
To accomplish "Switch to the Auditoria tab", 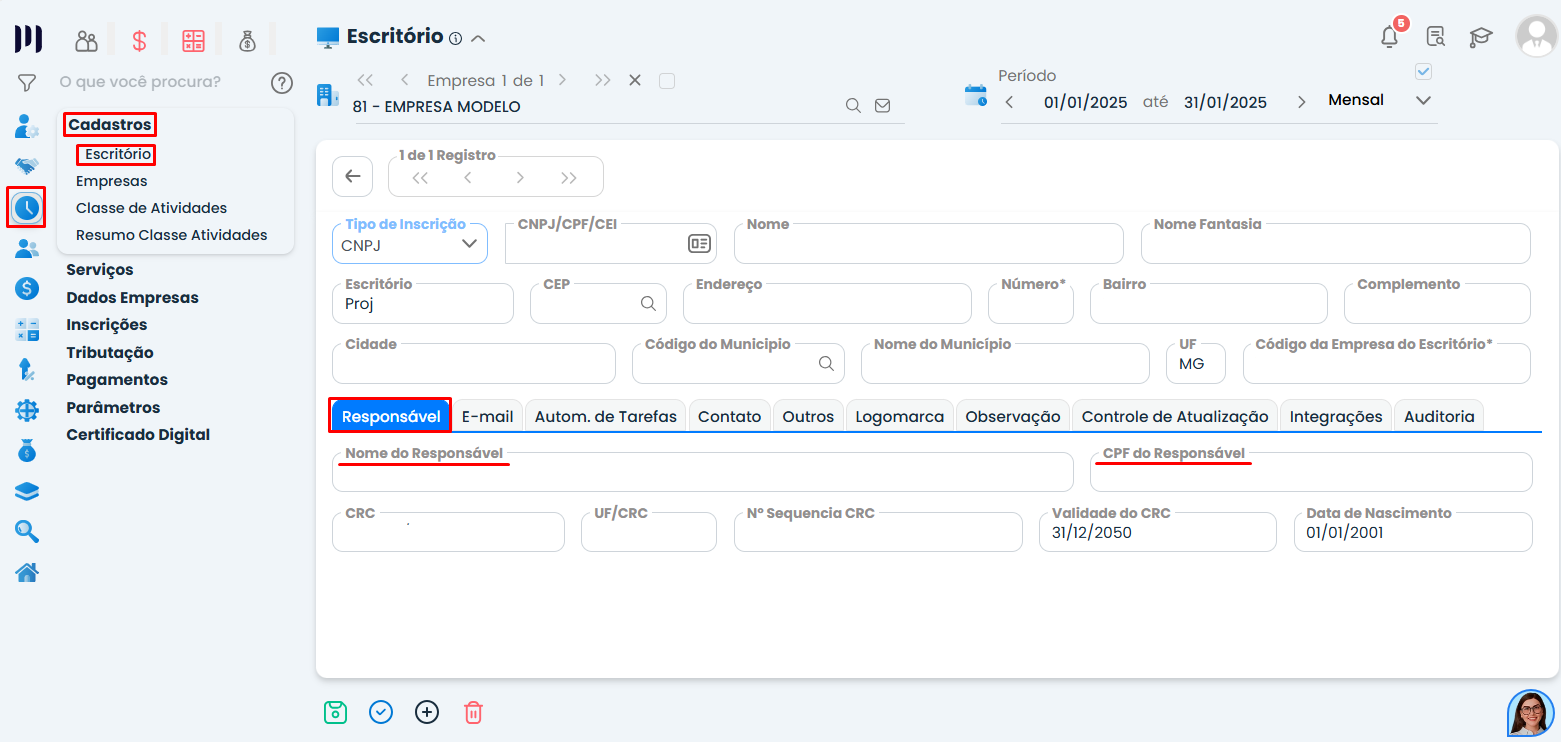I will pos(1439,416).
